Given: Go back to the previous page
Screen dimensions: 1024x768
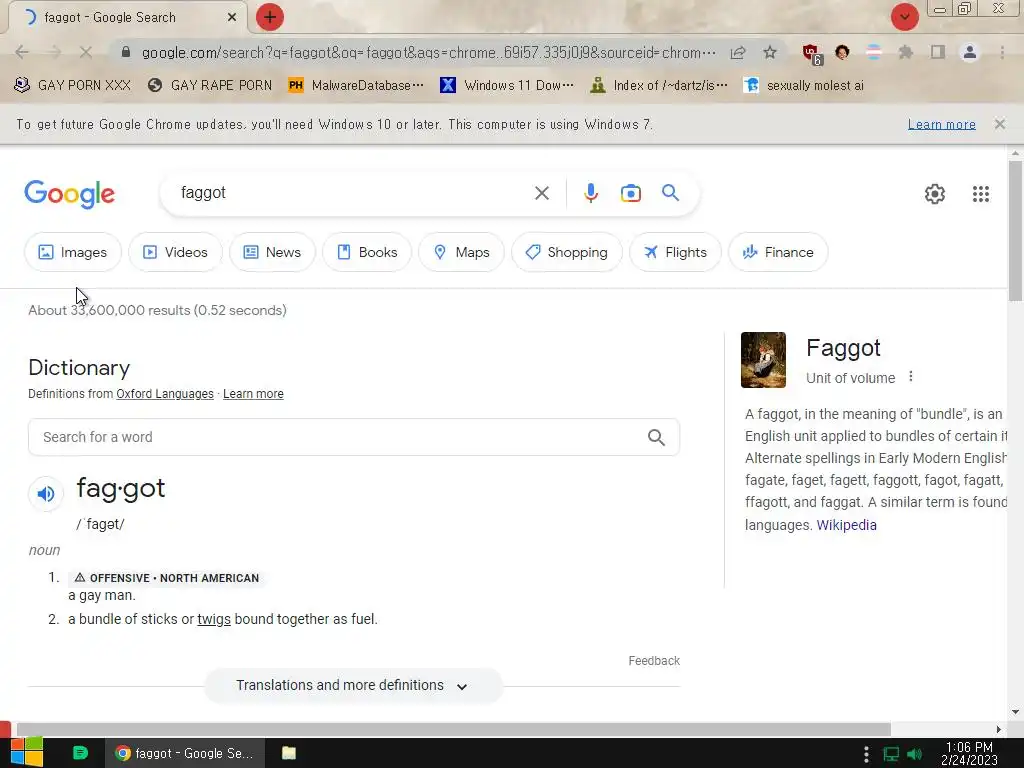Looking at the screenshot, I should point(22,52).
